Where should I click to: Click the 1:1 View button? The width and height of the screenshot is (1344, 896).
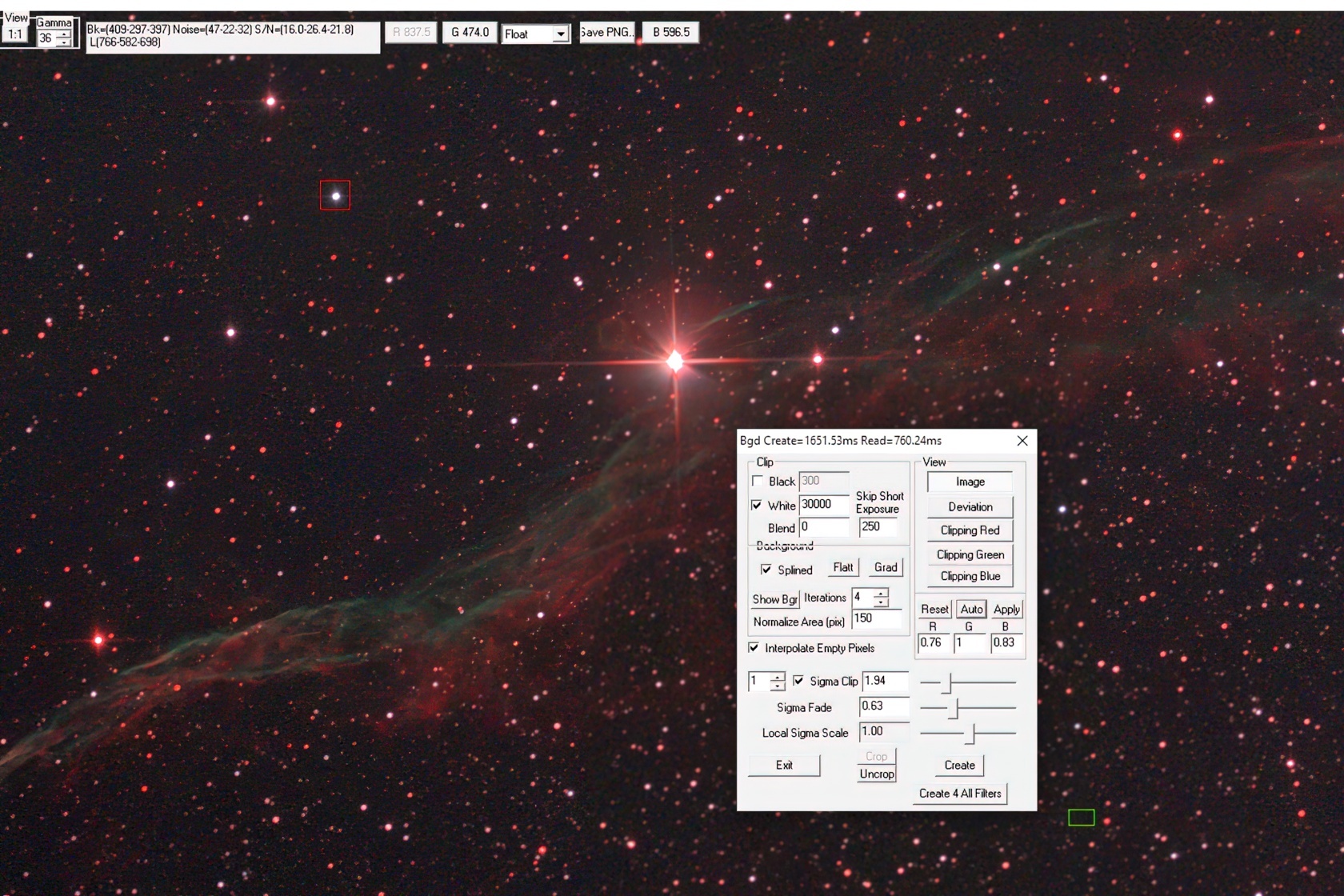[x=15, y=34]
